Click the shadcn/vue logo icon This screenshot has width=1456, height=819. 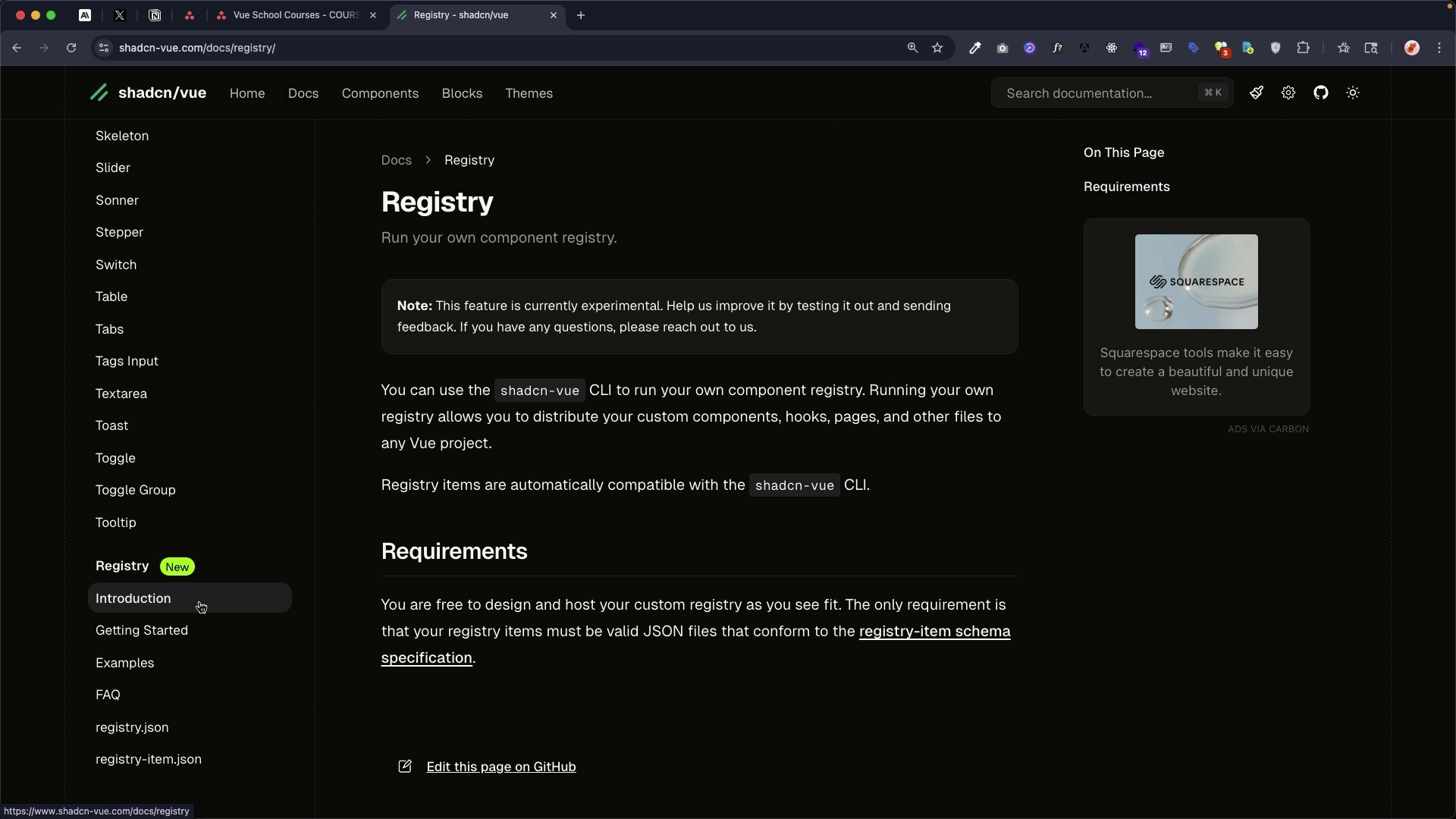click(99, 93)
